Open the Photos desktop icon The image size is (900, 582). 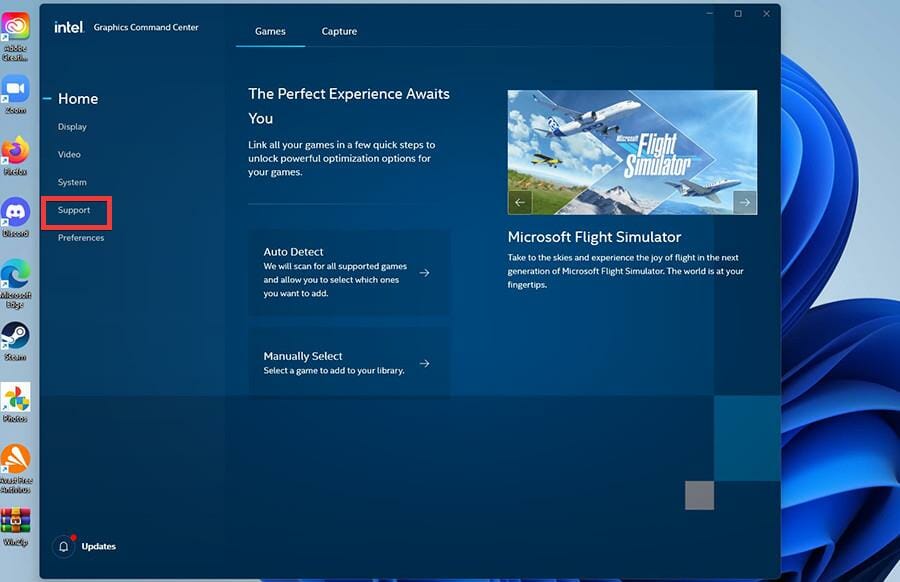[x=15, y=402]
